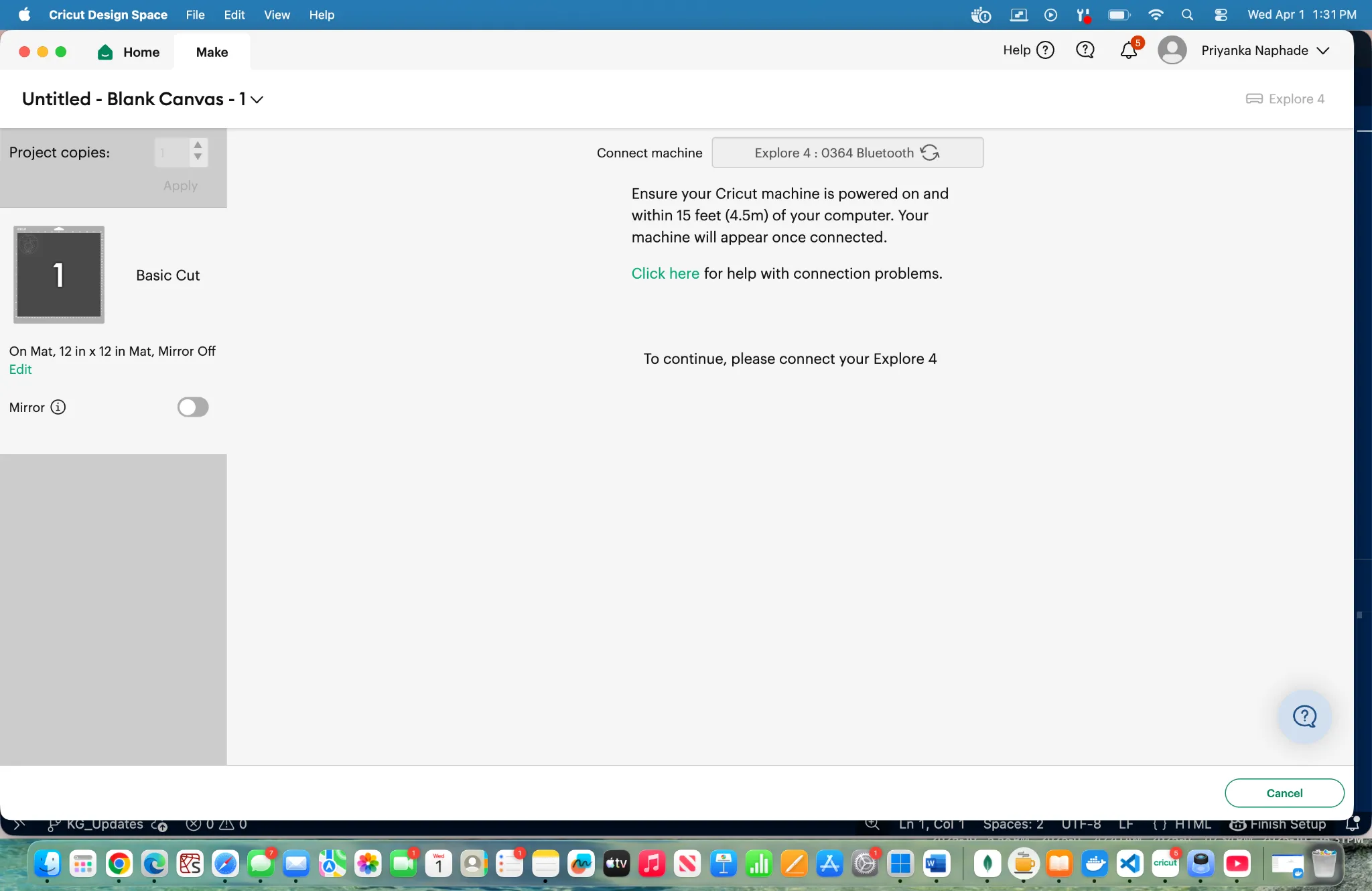Screen dimensions: 1372x891
Task: Click the Project copies number field
Action: tap(171, 153)
